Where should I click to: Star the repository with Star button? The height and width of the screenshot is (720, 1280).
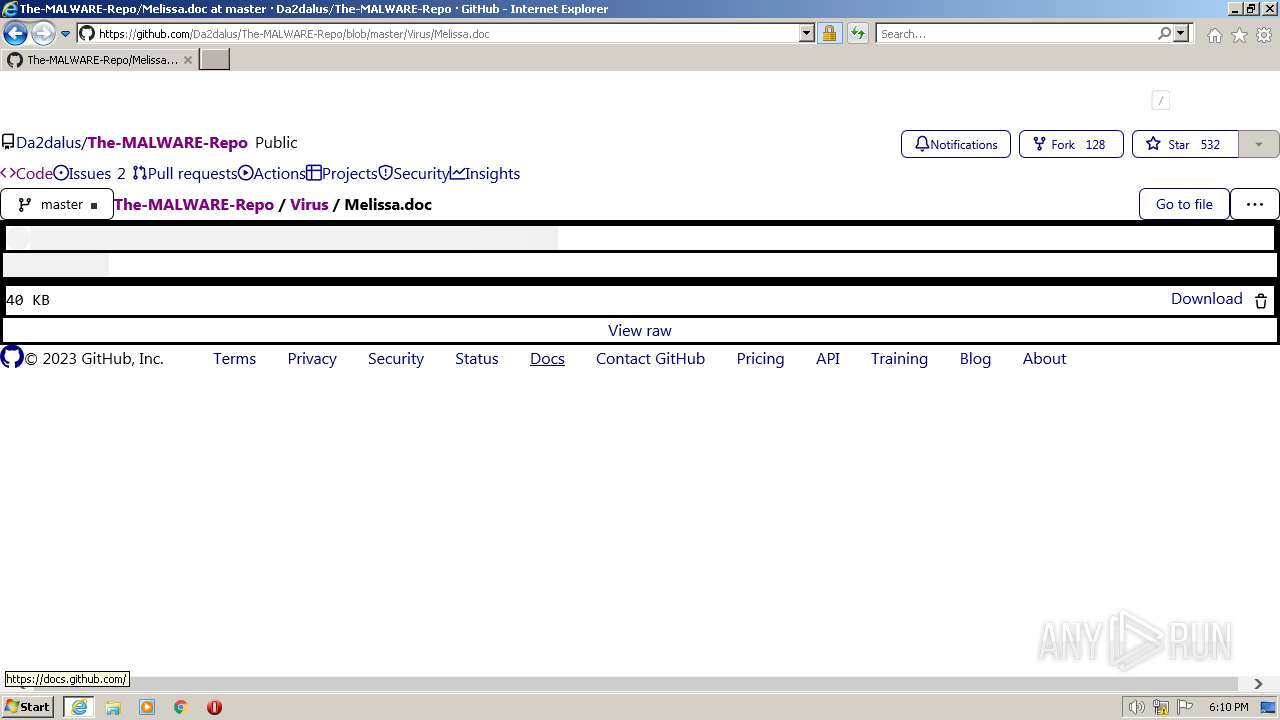pos(1185,144)
